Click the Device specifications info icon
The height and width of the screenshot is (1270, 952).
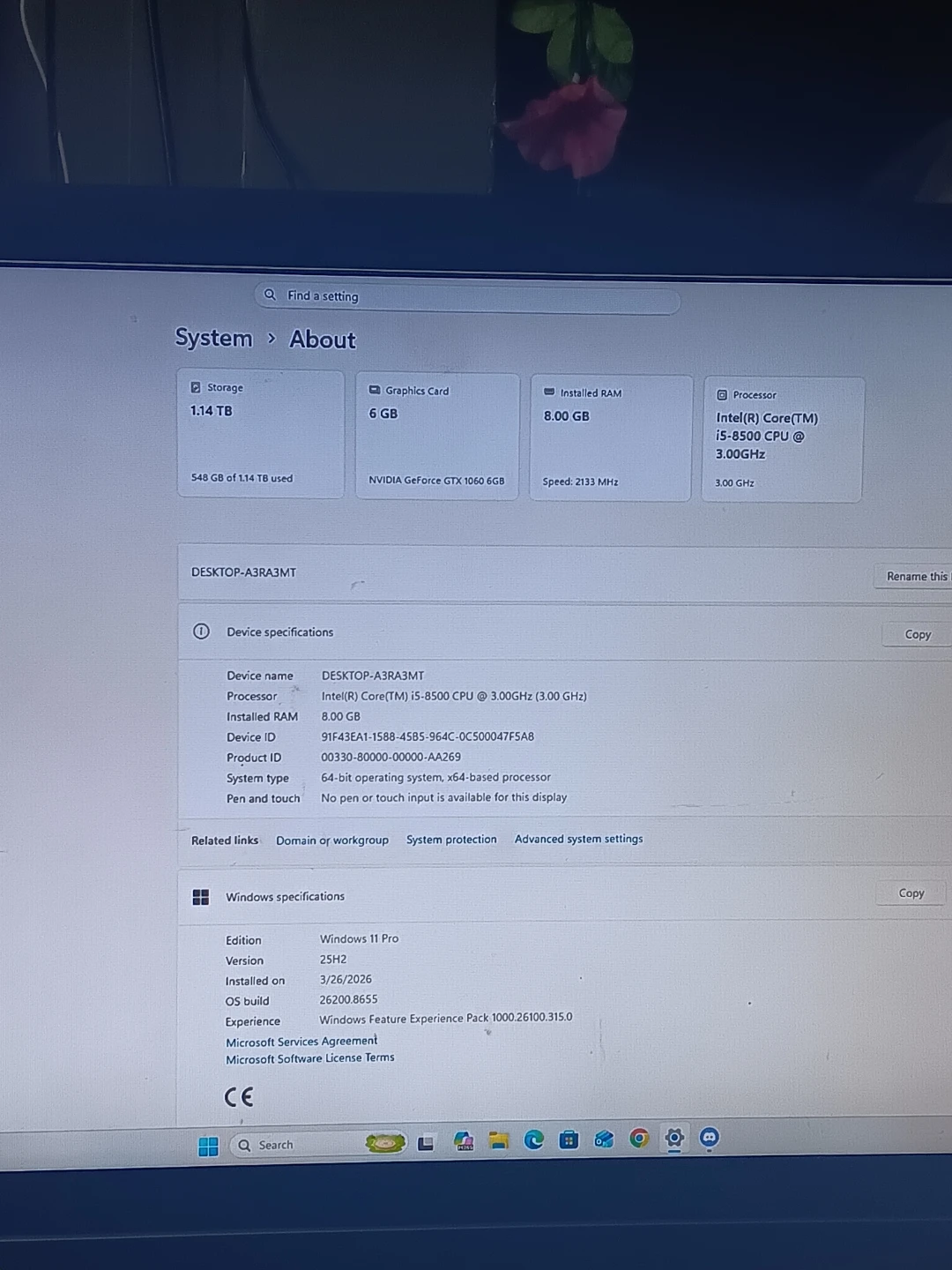pyautogui.click(x=201, y=631)
